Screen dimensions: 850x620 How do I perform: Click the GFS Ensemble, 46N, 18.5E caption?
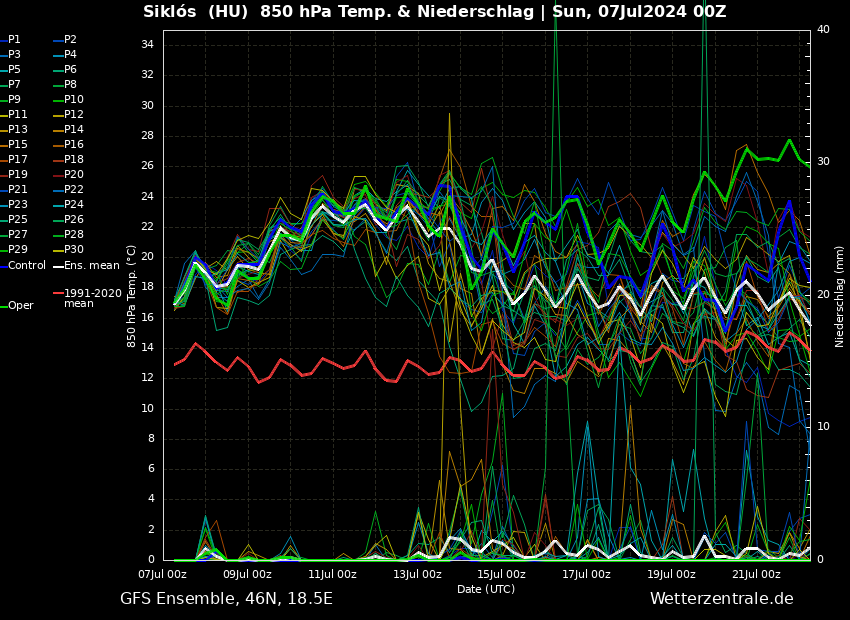pyautogui.click(x=226, y=599)
